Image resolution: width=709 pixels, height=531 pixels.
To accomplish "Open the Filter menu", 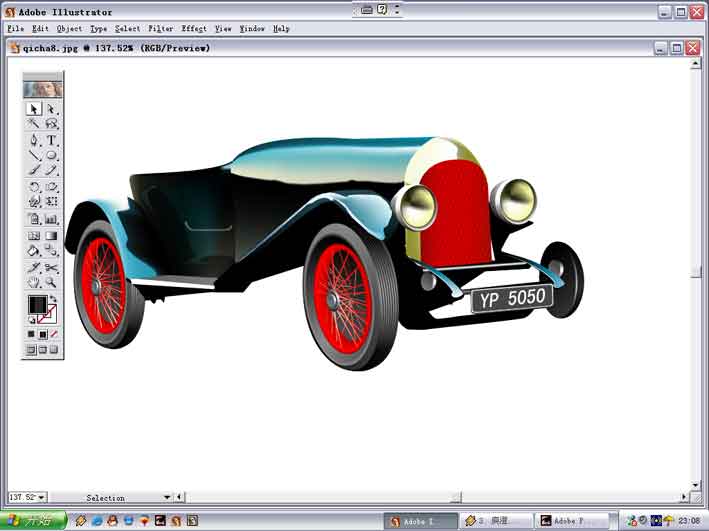I will coord(160,29).
